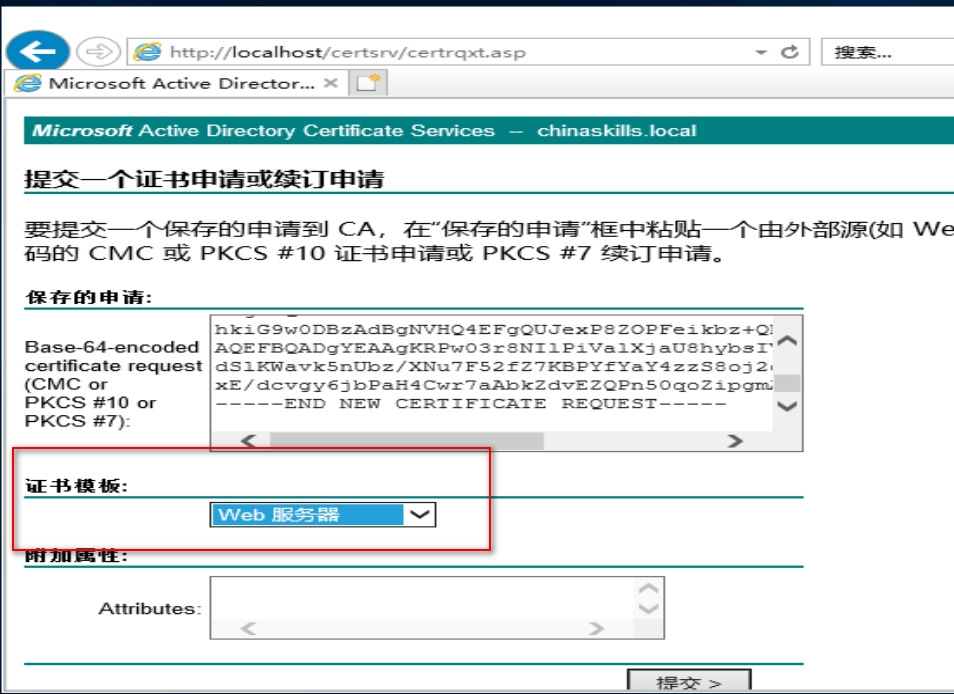Click the greyed Forward arrow button
The height and width of the screenshot is (694, 954).
(x=97, y=52)
